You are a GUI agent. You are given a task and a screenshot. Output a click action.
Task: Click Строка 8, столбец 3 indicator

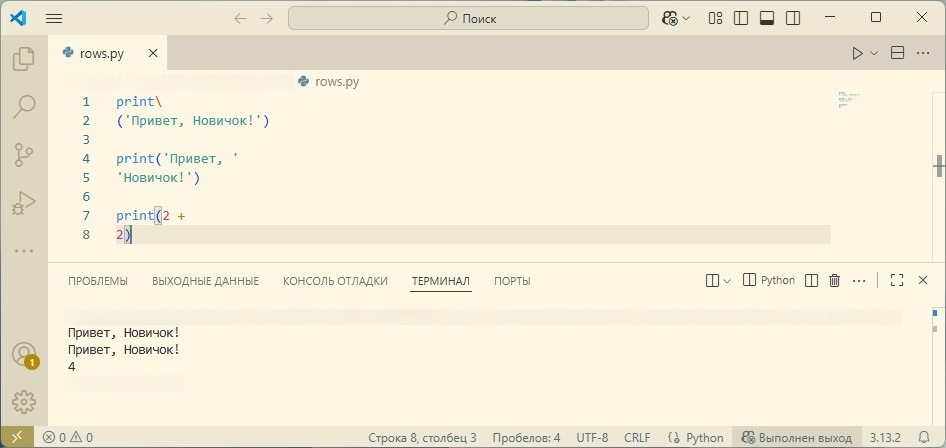tap(422, 438)
